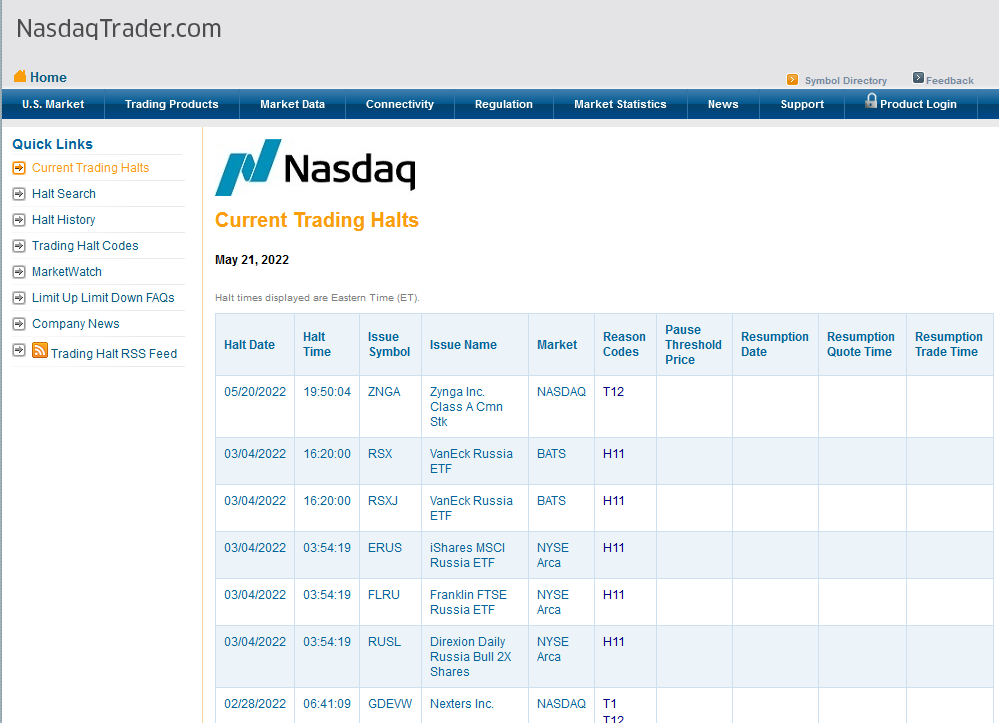The height and width of the screenshot is (723, 1001).
Task: Click the T1 reason code for GDEVW
Action: click(610, 704)
